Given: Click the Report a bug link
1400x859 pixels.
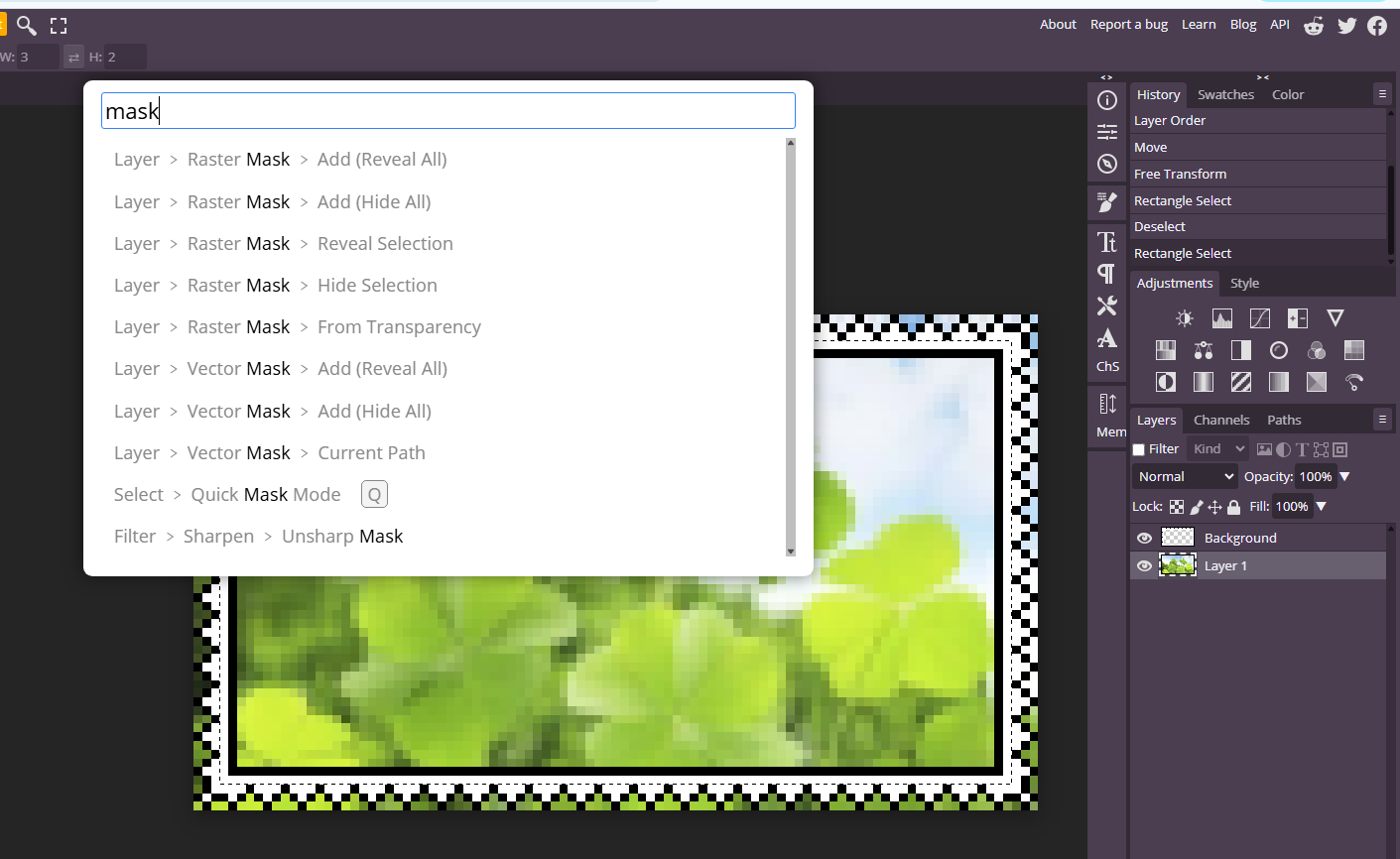Looking at the screenshot, I should 1129,25.
